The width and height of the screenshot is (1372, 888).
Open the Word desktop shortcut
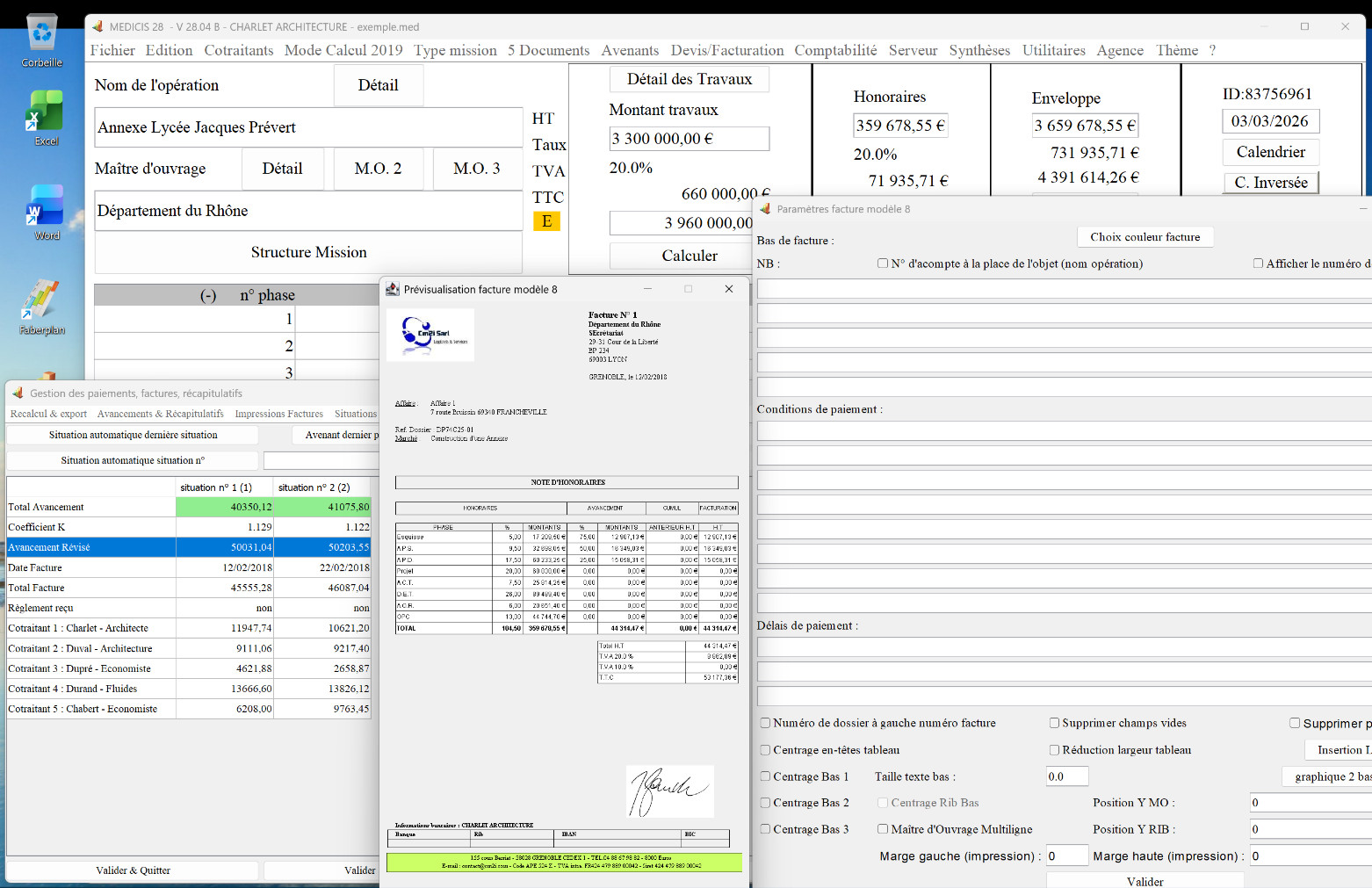click(x=45, y=213)
